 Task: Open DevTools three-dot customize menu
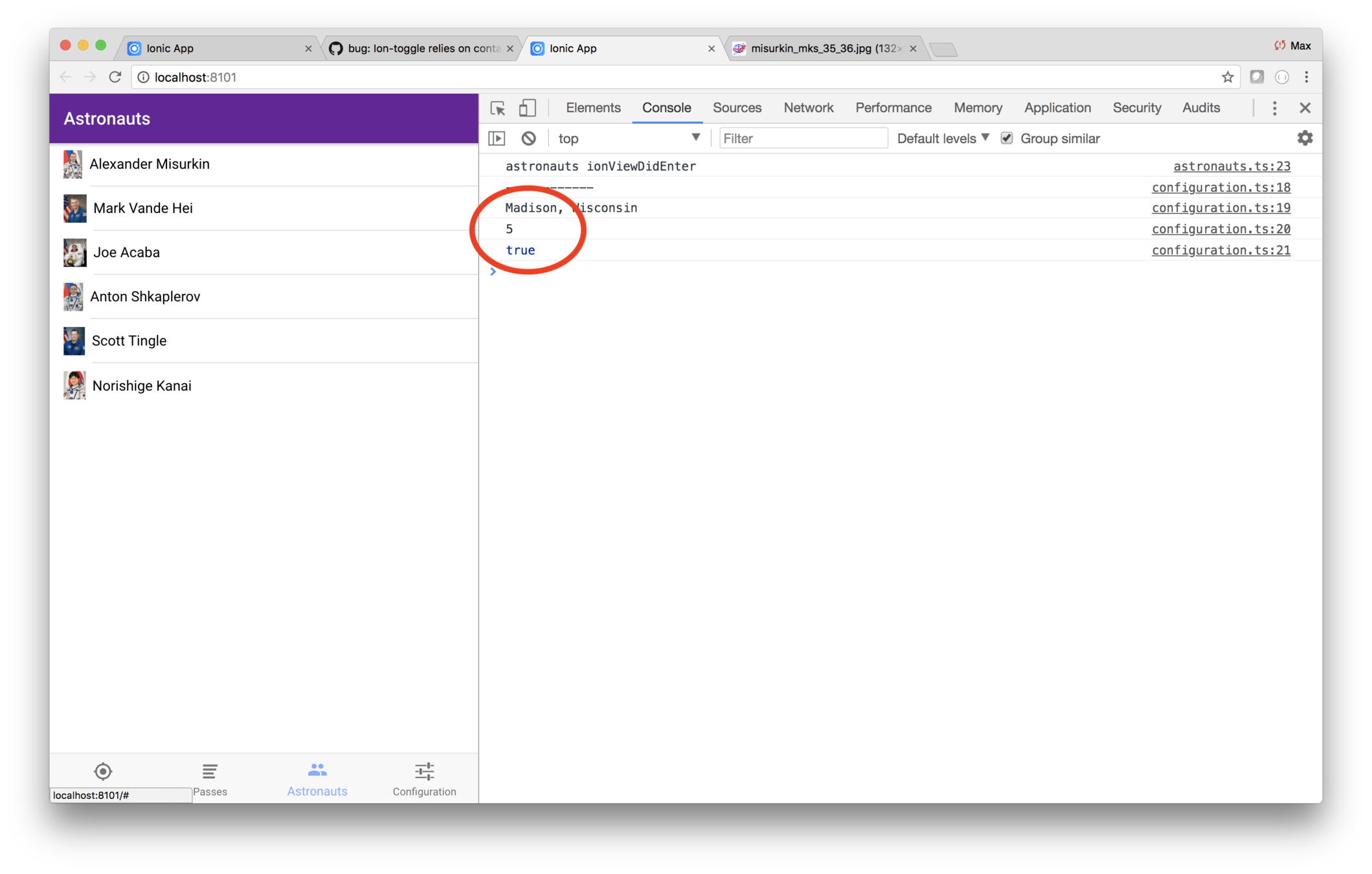pos(1274,108)
